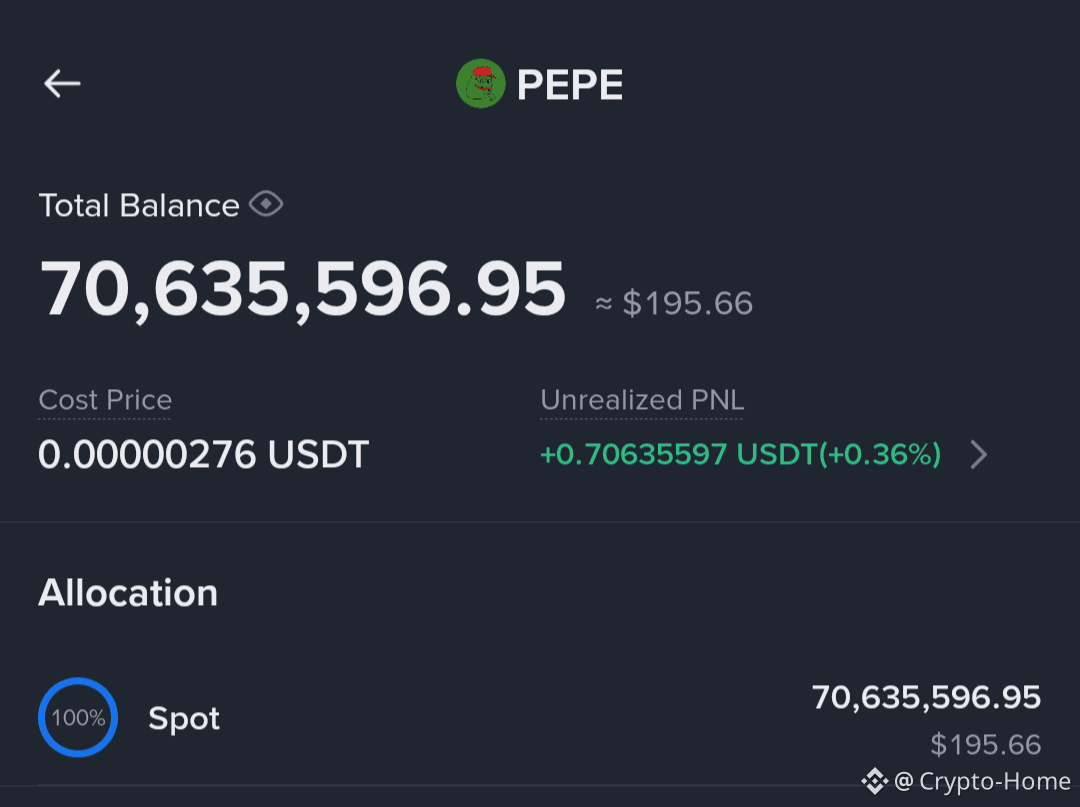Click the ≈ $195.66 approximate value
This screenshot has width=1080, height=807.
click(x=674, y=304)
